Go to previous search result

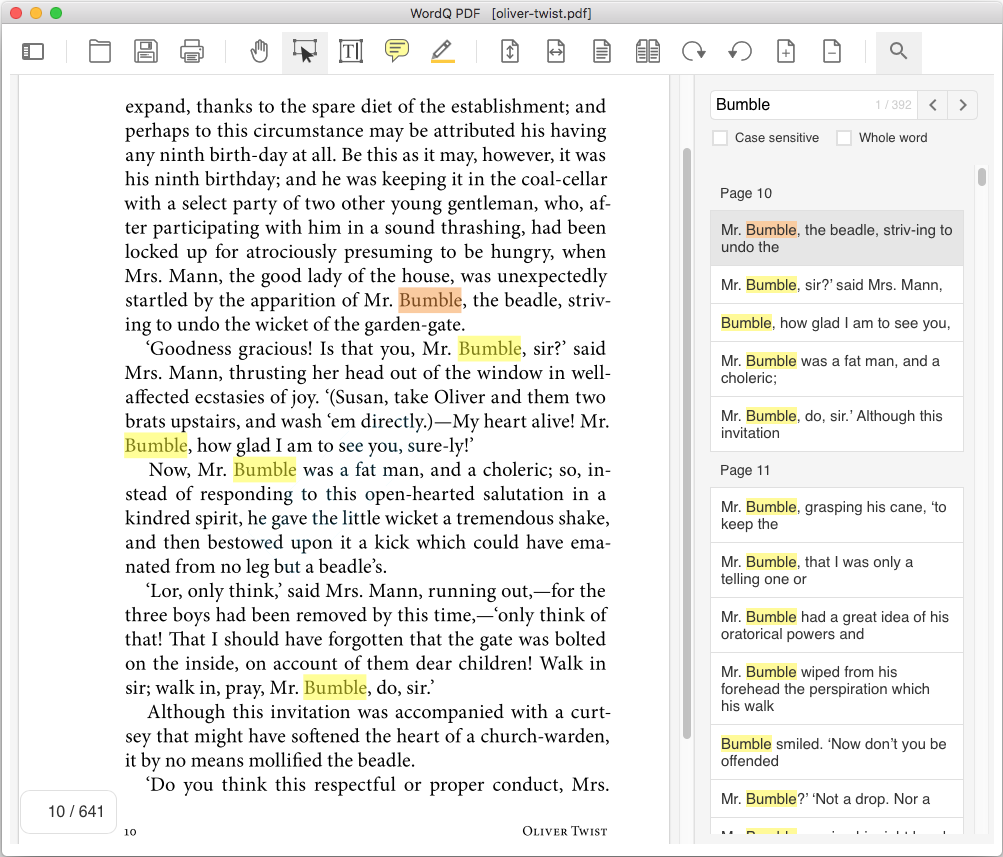[x=933, y=105]
